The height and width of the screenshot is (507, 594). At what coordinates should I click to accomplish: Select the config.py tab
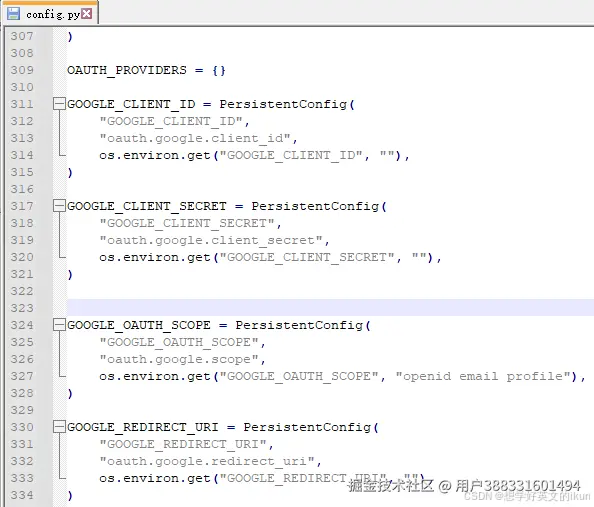(50, 14)
